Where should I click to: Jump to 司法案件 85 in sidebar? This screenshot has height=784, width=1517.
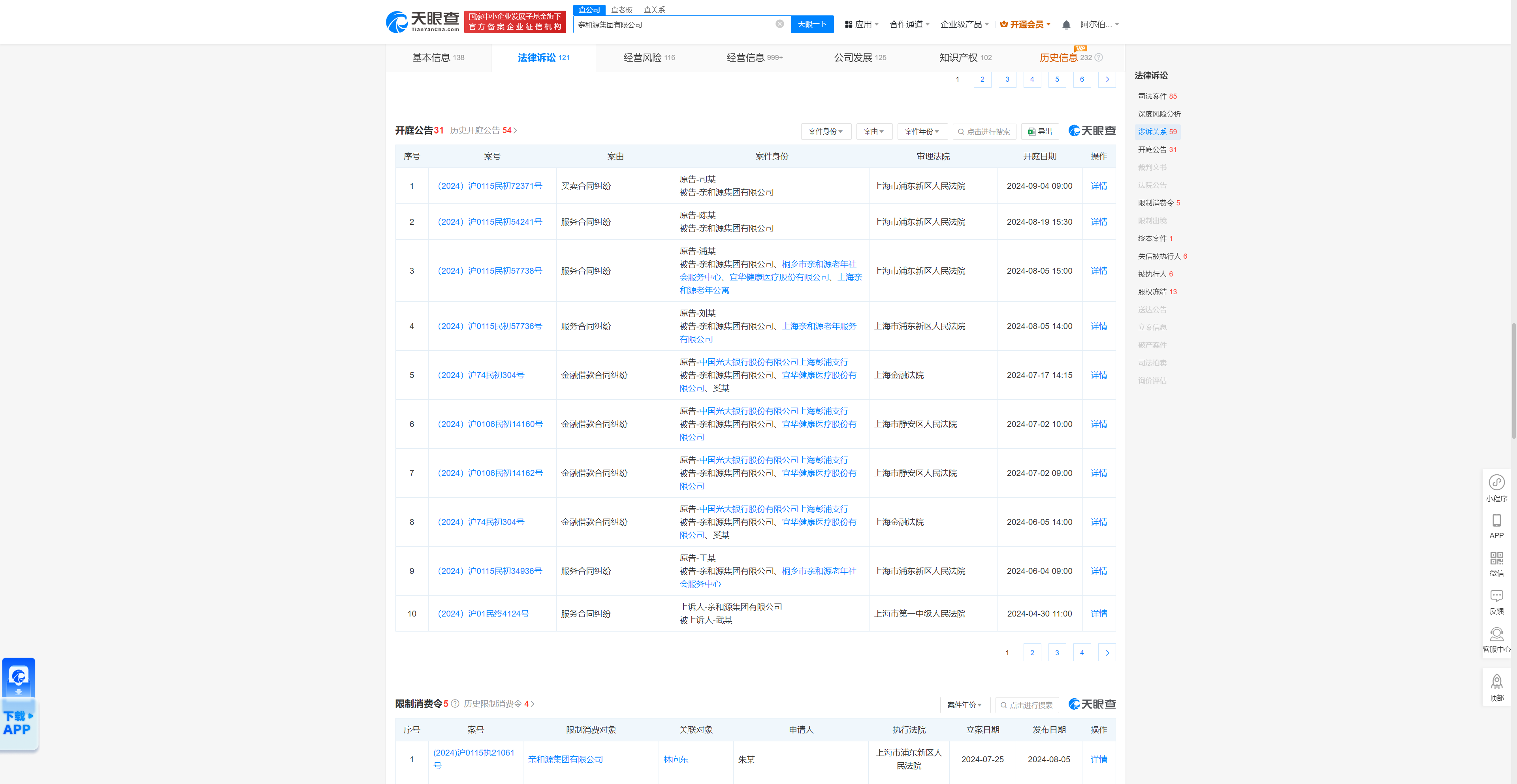[1157, 96]
